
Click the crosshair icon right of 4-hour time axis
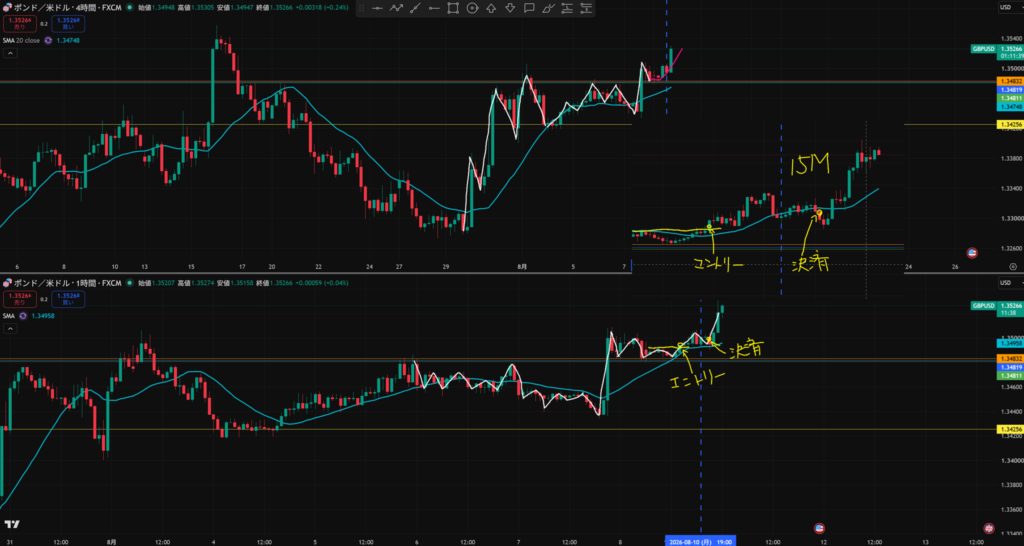pyautogui.click(x=1013, y=266)
